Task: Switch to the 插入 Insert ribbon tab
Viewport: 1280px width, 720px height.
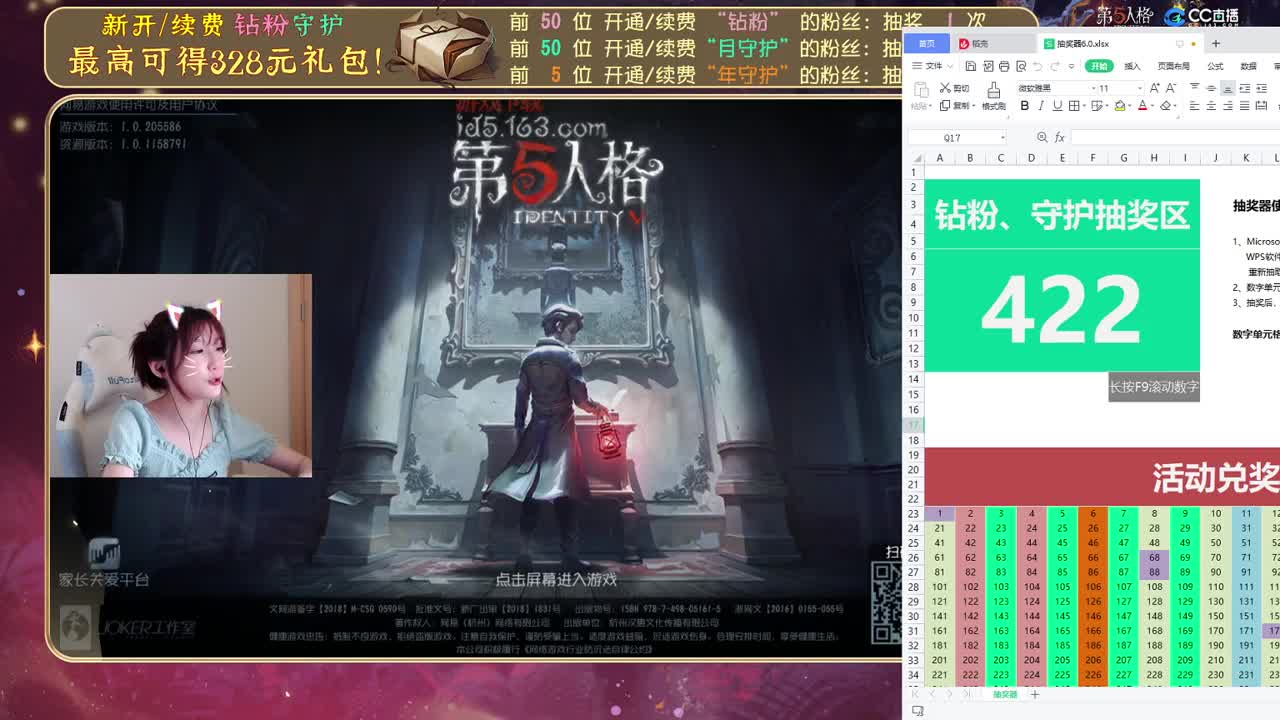Action: pyautogui.click(x=1133, y=66)
